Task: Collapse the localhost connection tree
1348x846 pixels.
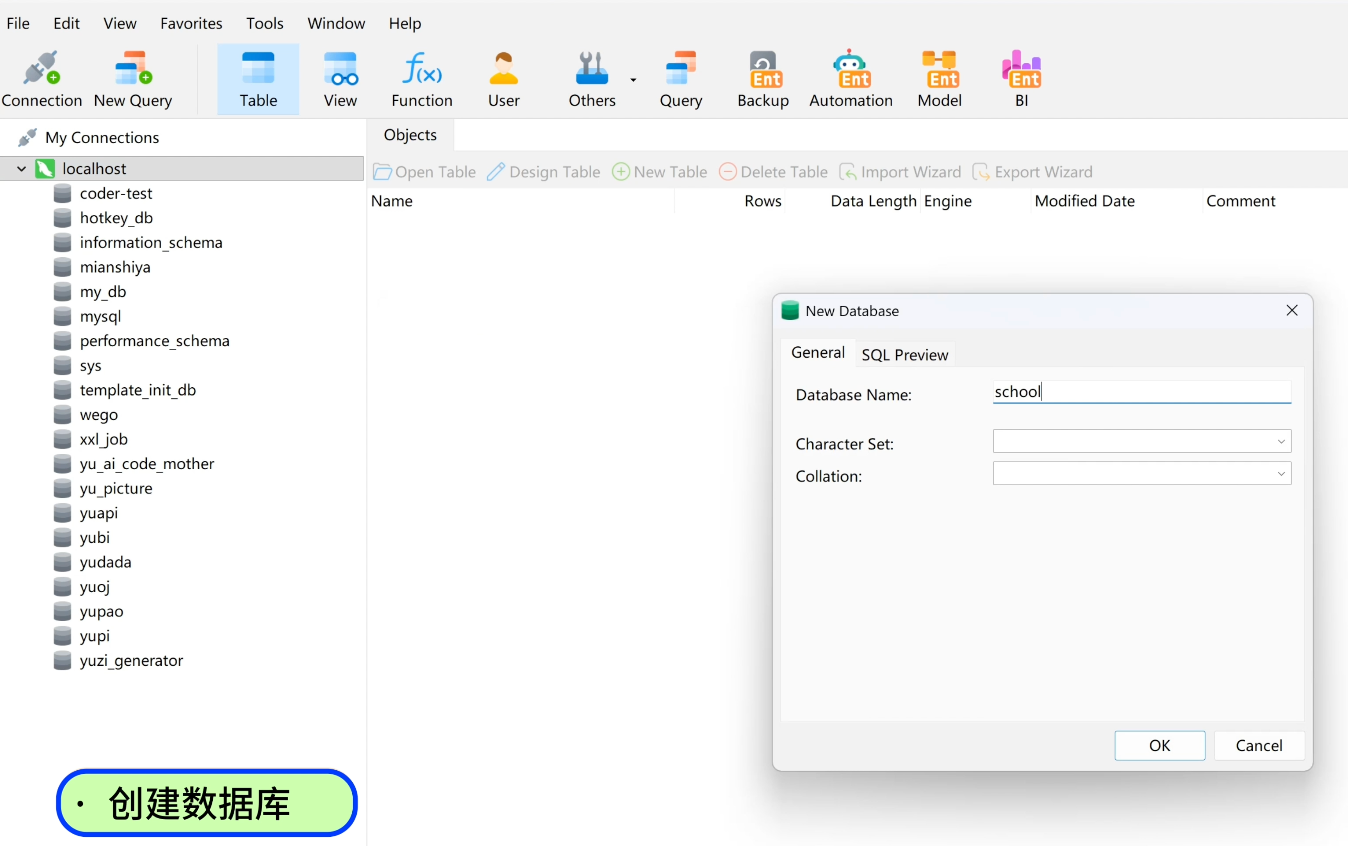Action: (x=21, y=169)
